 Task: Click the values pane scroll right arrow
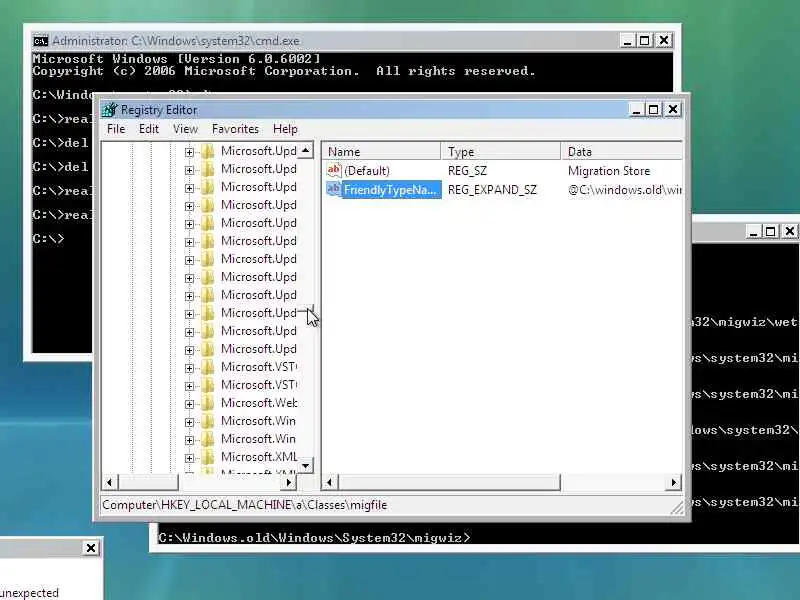click(674, 482)
